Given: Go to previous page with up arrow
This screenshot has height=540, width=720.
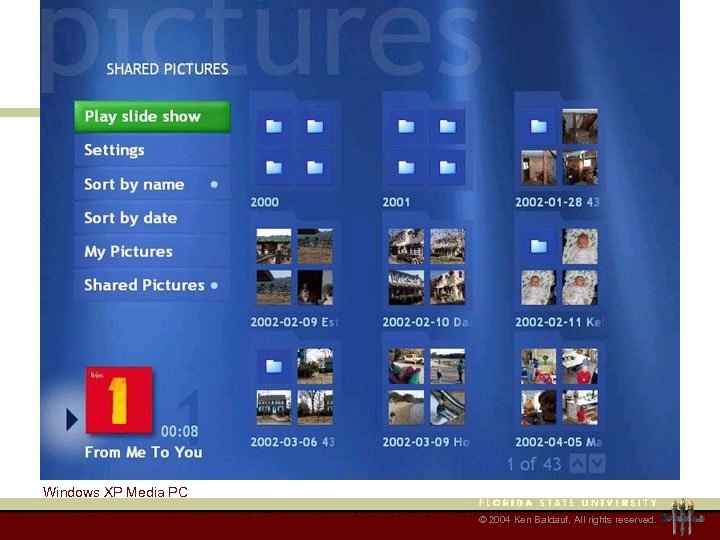Looking at the screenshot, I should click(578, 464).
